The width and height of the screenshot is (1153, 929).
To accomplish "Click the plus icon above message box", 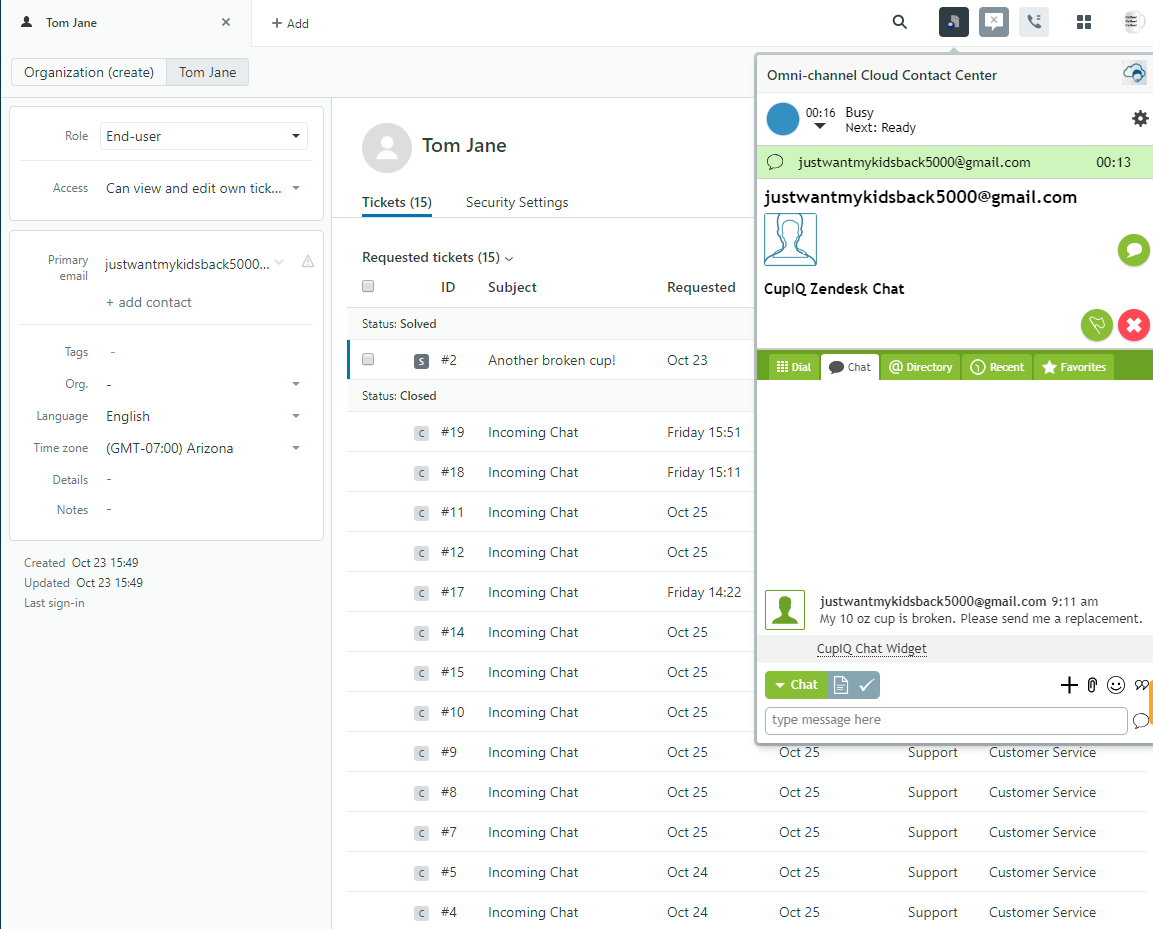I will pos(1069,685).
